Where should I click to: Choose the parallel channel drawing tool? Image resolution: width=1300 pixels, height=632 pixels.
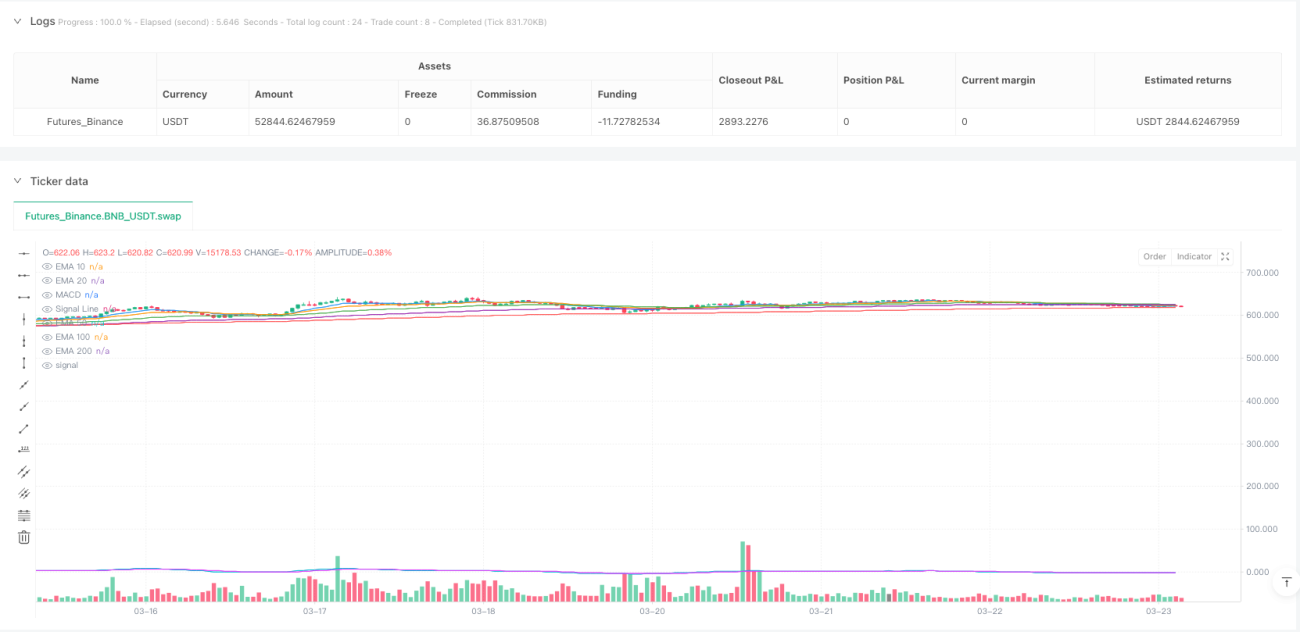click(25, 471)
